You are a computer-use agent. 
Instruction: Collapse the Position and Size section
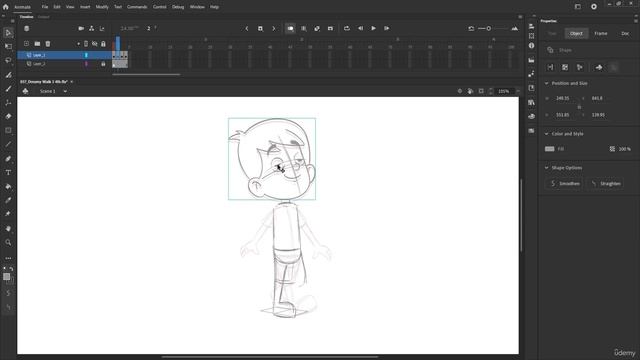tap(547, 83)
